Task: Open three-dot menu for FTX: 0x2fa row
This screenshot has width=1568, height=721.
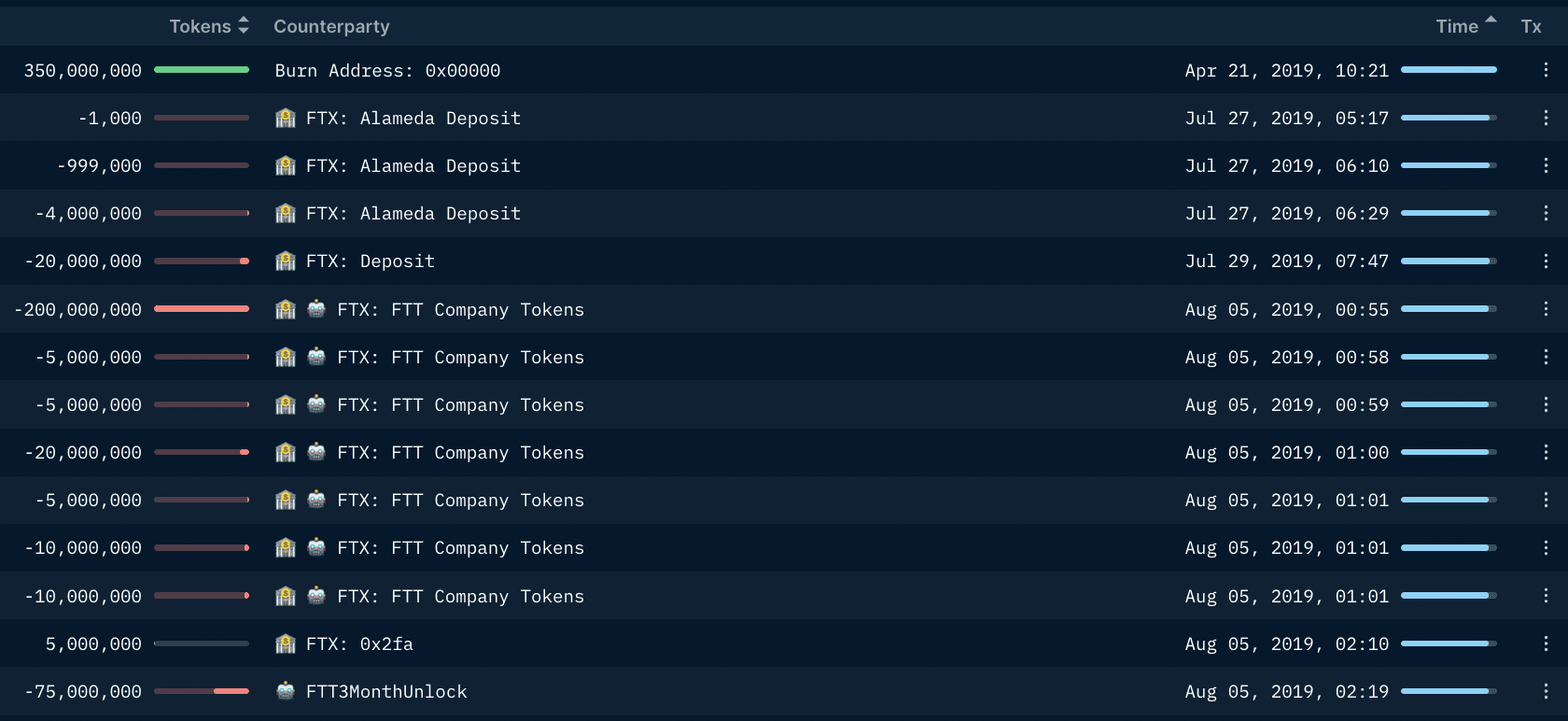Action: pos(1546,643)
